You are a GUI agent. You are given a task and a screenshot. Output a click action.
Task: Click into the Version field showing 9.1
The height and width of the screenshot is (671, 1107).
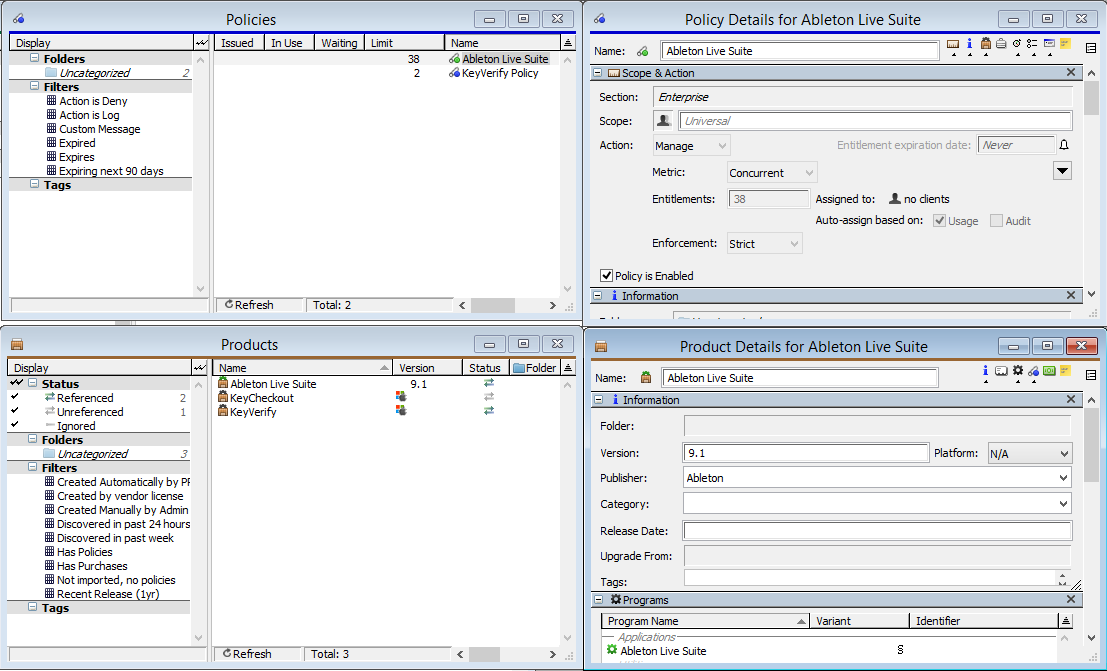coord(805,453)
